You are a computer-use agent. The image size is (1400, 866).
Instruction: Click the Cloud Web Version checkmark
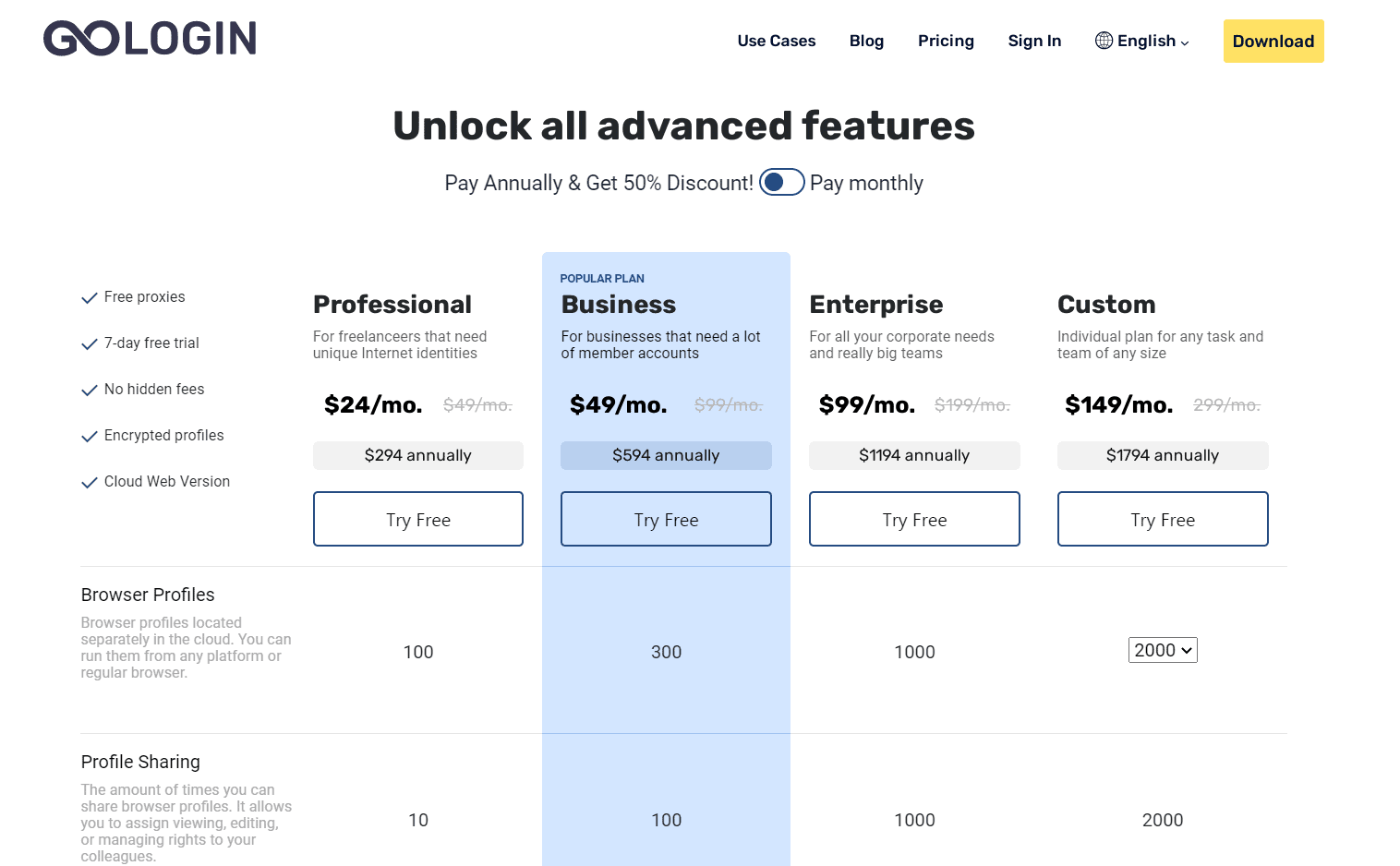click(x=90, y=482)
